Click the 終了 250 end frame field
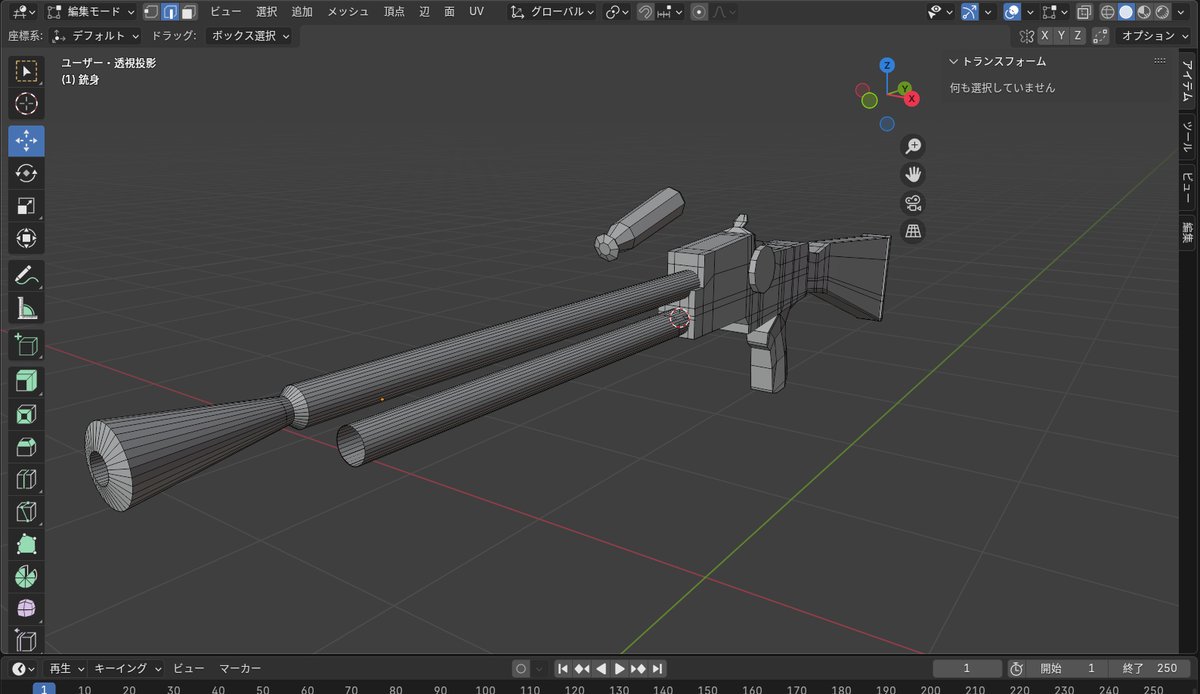 tap(1149, 668)
